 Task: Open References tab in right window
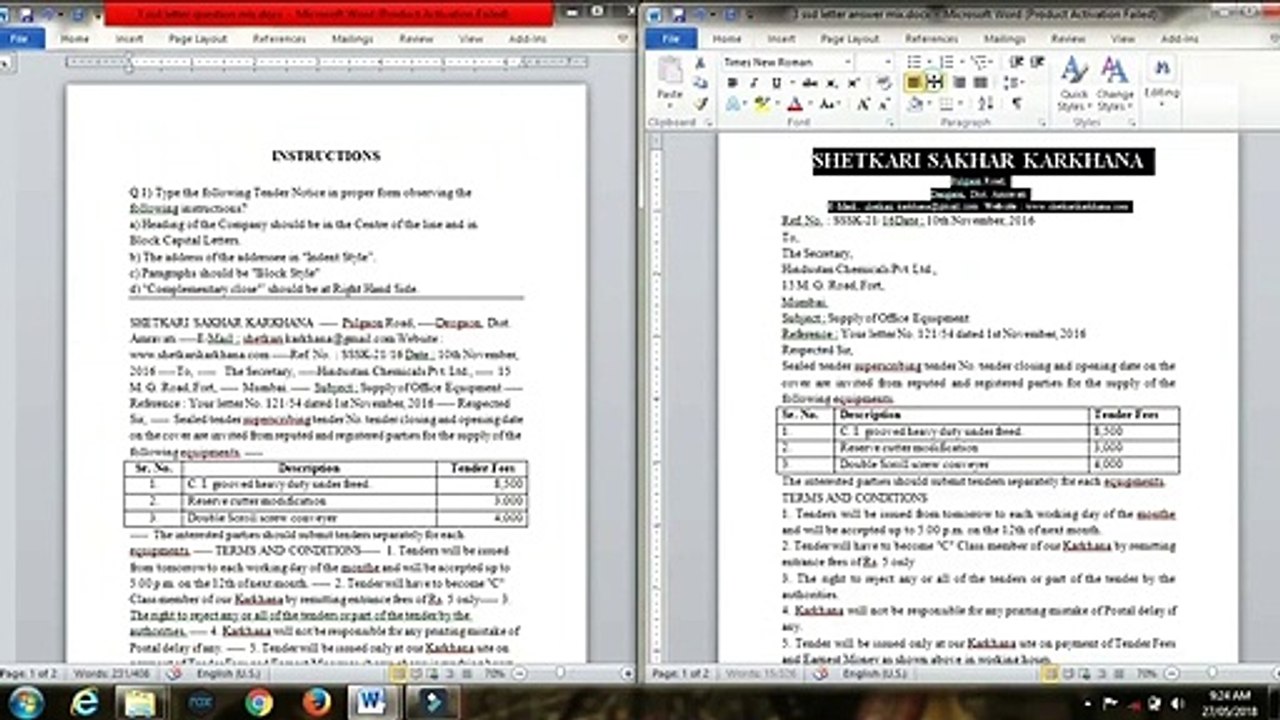click(931, 38)
